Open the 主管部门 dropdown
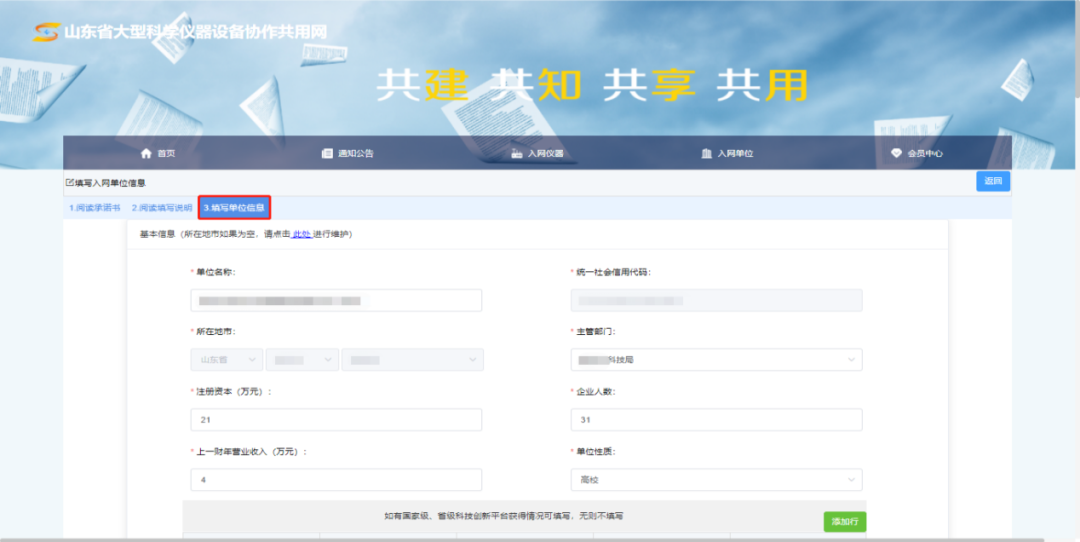Image resolution: width=1080 pixels, height=542 pixels. click(716, 360)
